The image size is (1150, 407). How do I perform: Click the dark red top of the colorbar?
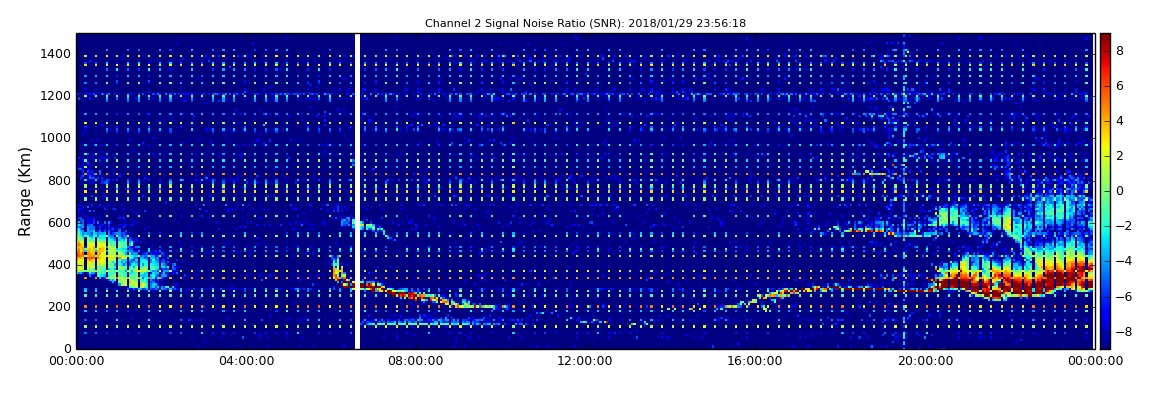1105,40
